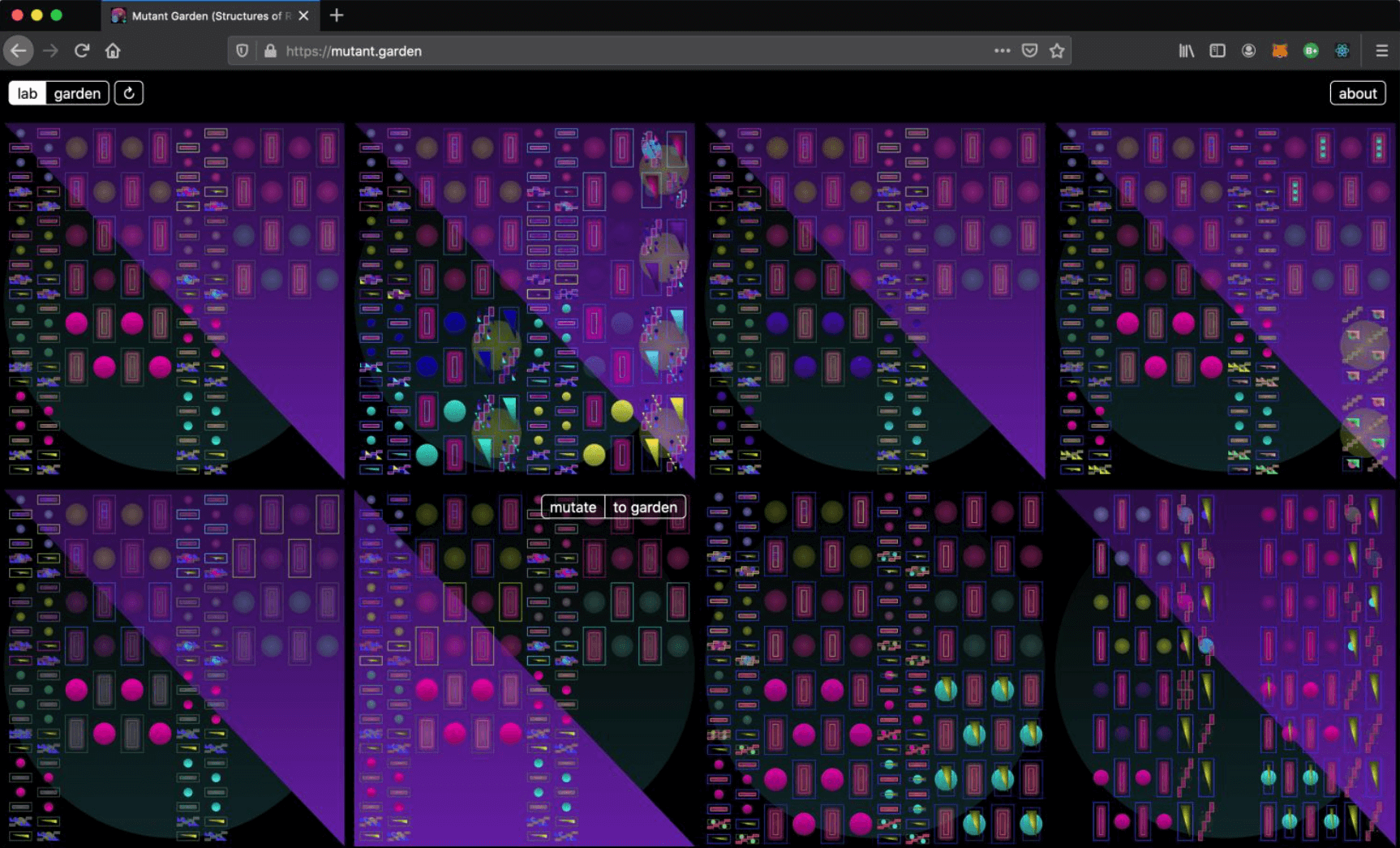Open the Firefox account icon
Screen dimensions: 1400x848
pyautogui.click(x=1249, y=51)
